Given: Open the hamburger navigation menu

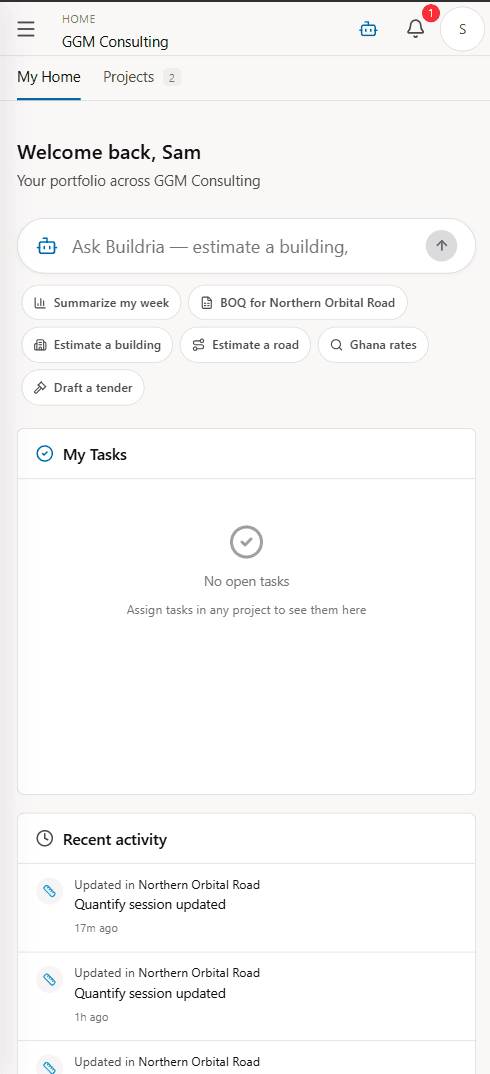Looking at the screenshot, I should [x=26, y=29].
